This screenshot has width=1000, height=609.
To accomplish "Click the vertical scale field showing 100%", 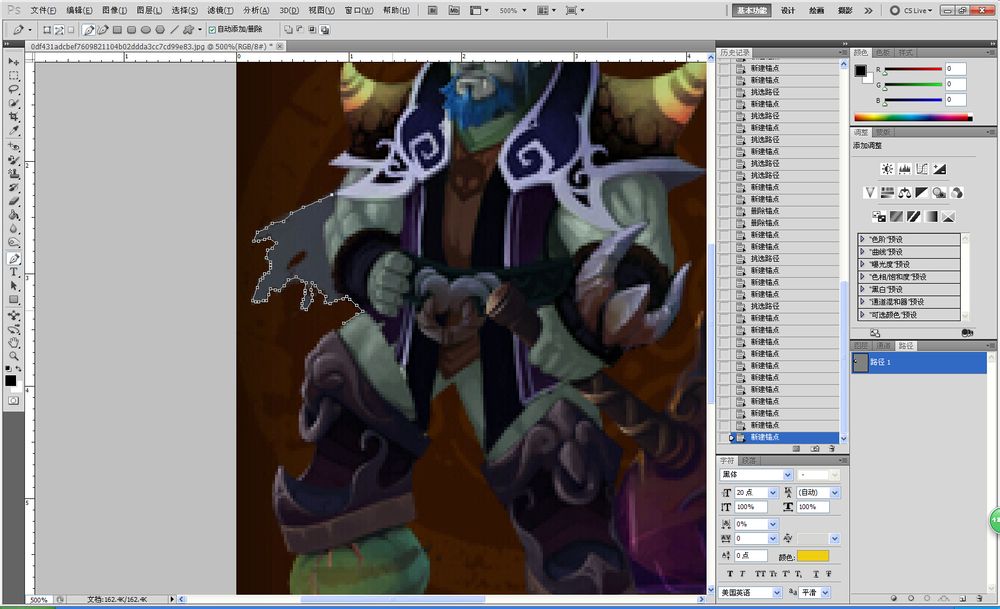I will [750, 507].
